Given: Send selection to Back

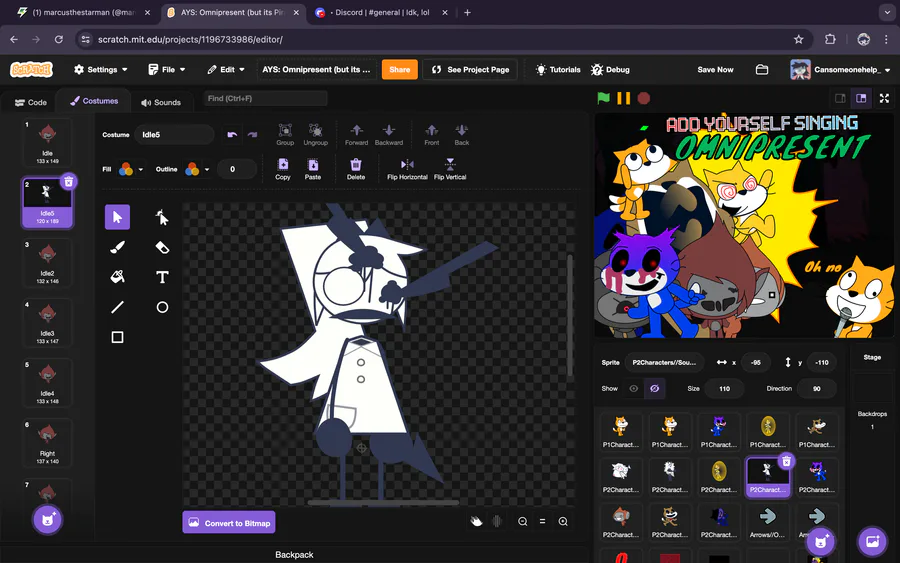Looking at the screenshot, I should coord(461,134).
